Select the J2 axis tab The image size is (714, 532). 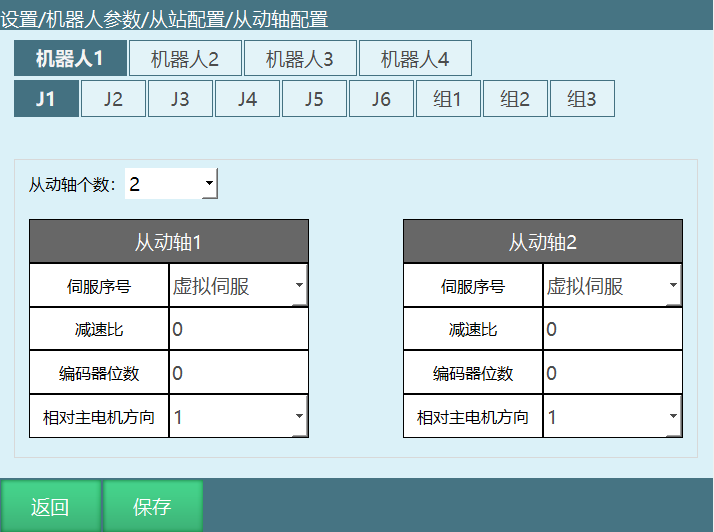113,99
